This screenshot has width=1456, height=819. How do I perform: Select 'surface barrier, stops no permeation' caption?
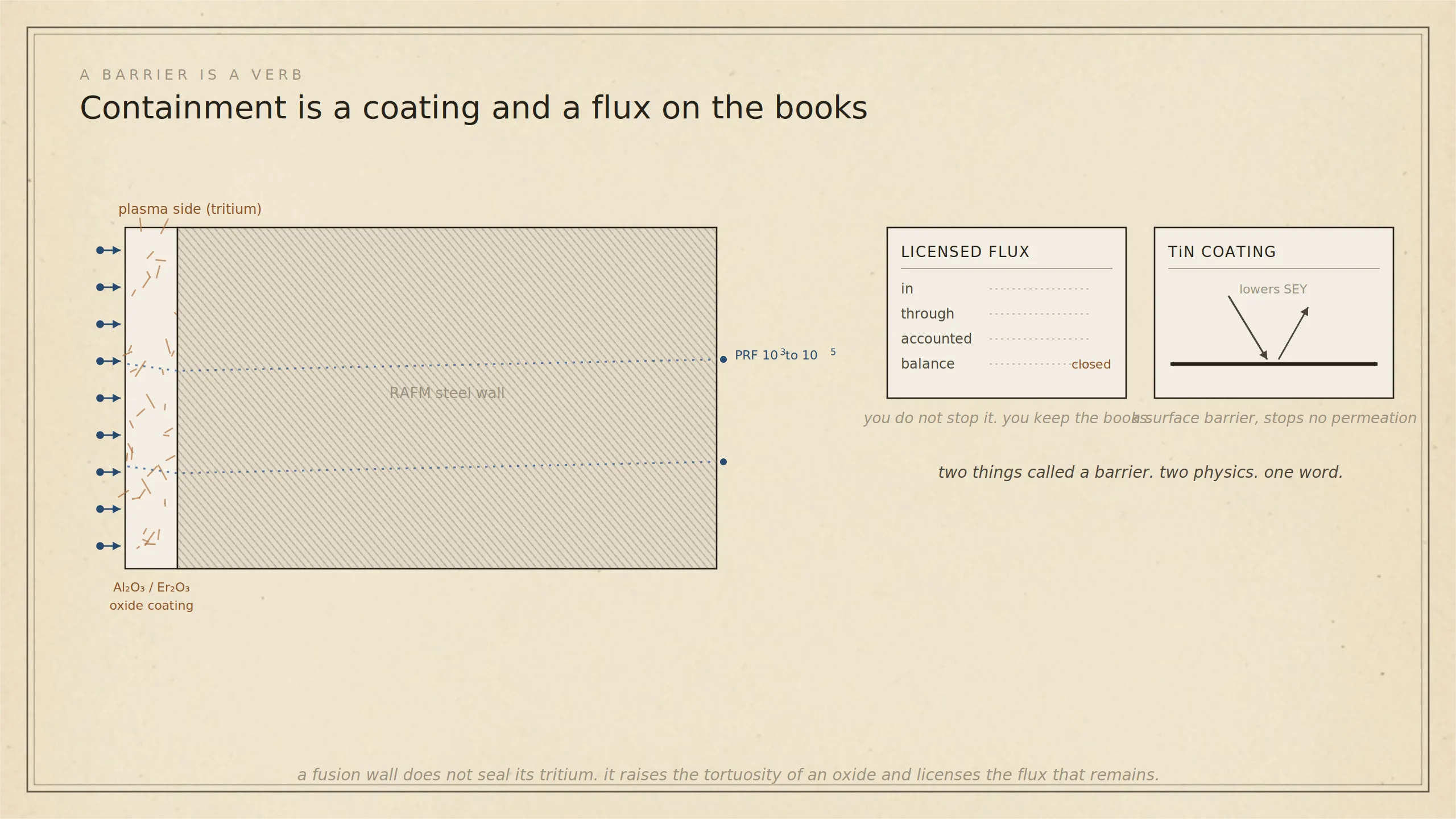(x=1274, y=418)
